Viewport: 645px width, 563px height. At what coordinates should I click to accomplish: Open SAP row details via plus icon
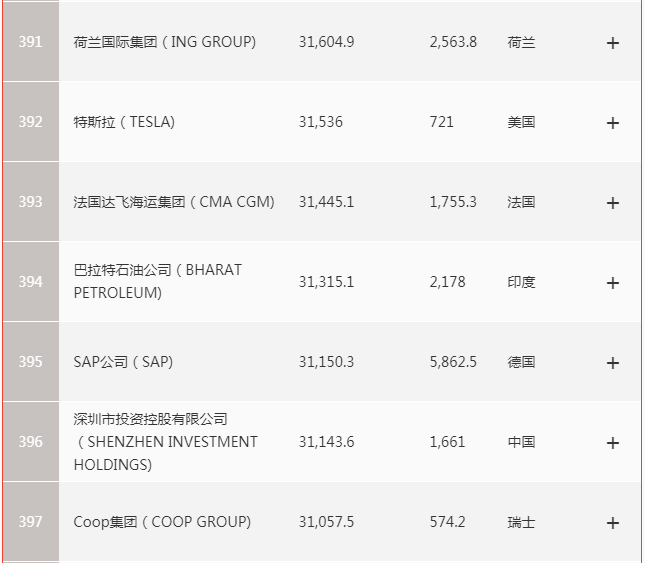click(x=613, y=363)
